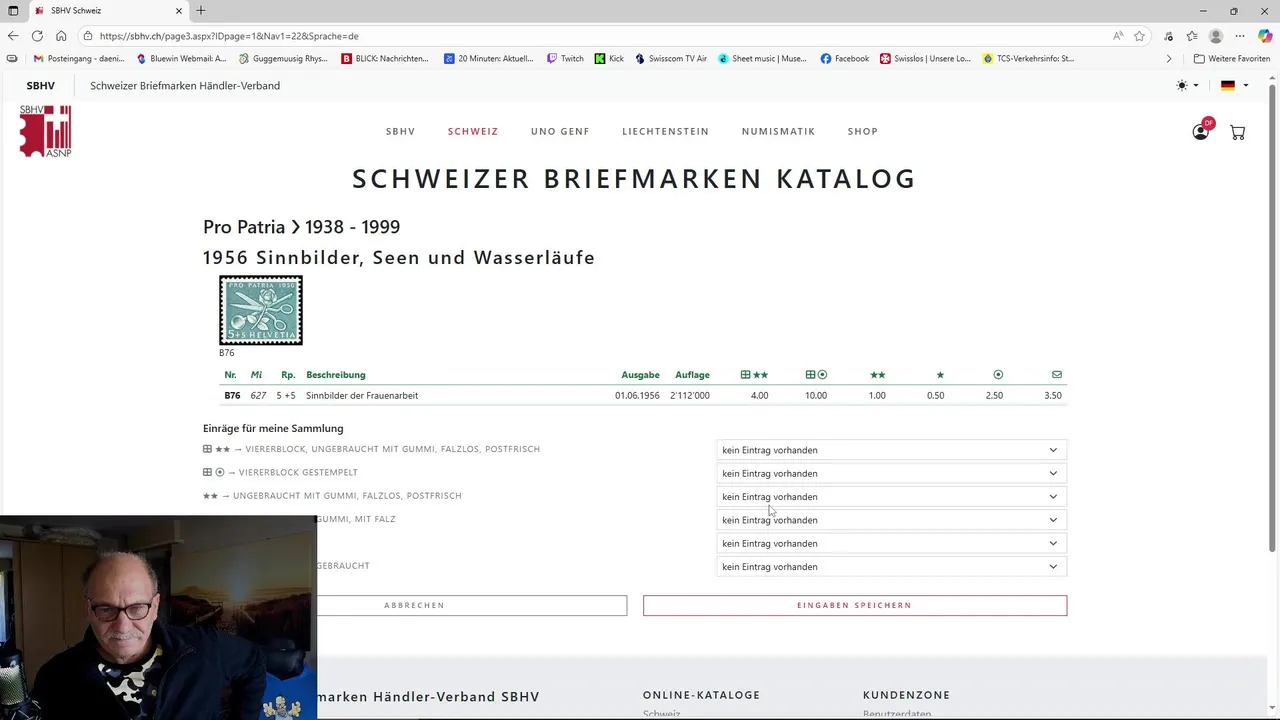Image resolution: width=1280 pixels, height=720 pixels.
Task: Open favorites list icon
Action: click(x=1192, y=36)
